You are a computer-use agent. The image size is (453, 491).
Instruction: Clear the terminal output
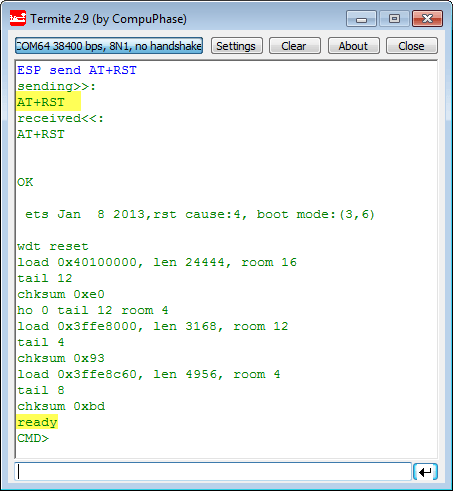(x=295, y=46)
